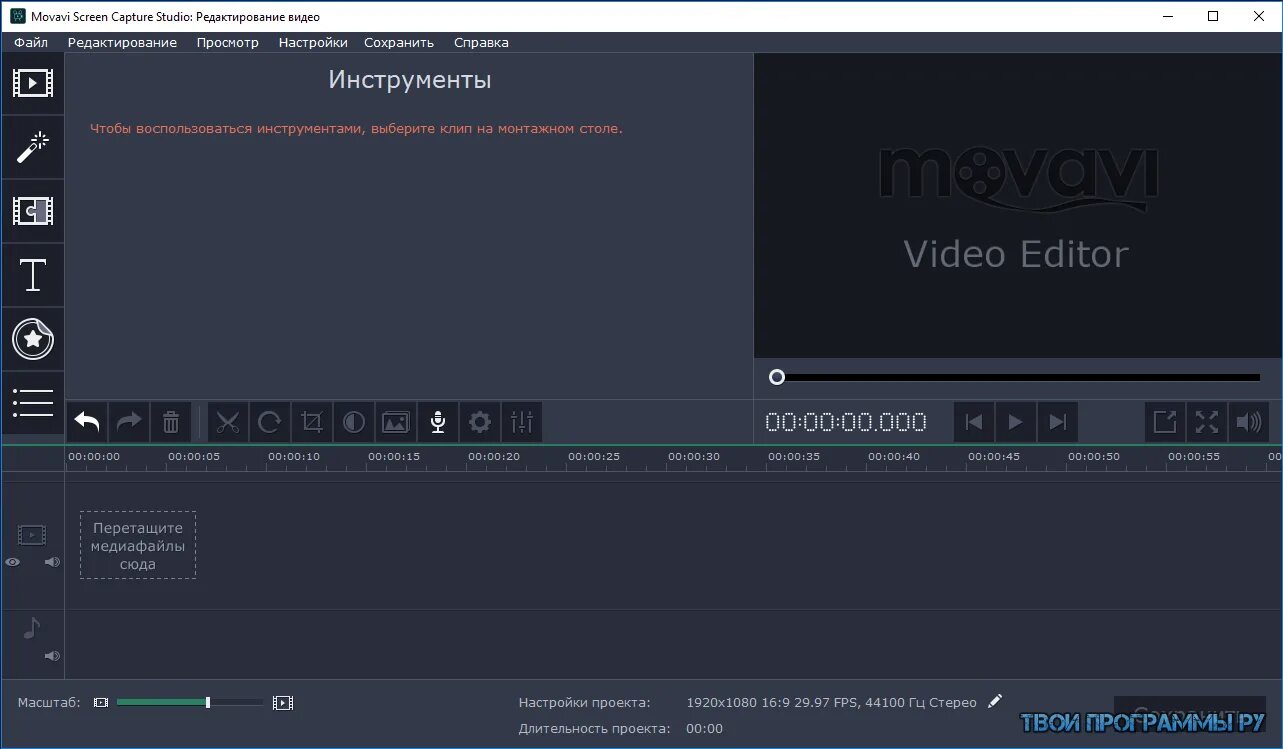Click the preview seek bar handle

(x=777, y=377)
